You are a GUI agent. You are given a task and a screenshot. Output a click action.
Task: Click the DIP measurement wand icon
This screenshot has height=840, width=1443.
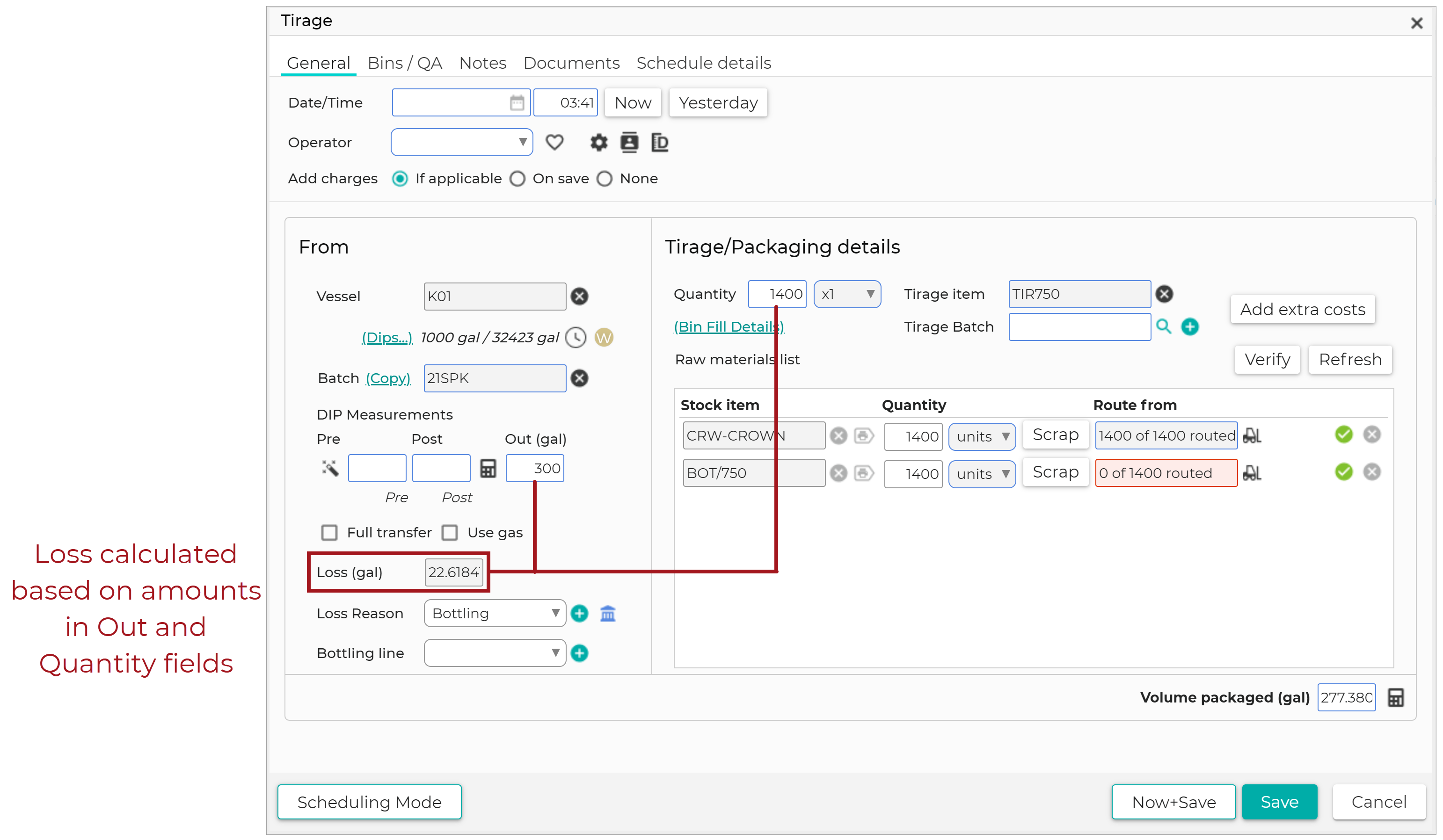tap(330, 469)
